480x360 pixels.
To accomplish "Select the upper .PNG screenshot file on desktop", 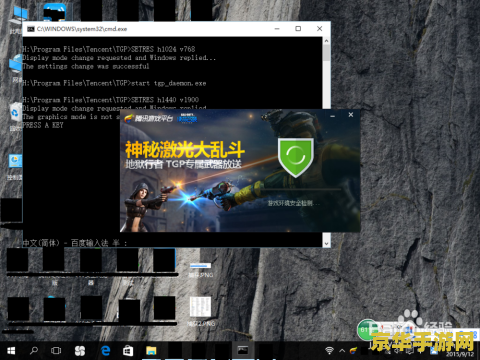I will click(x=201, y=270).
